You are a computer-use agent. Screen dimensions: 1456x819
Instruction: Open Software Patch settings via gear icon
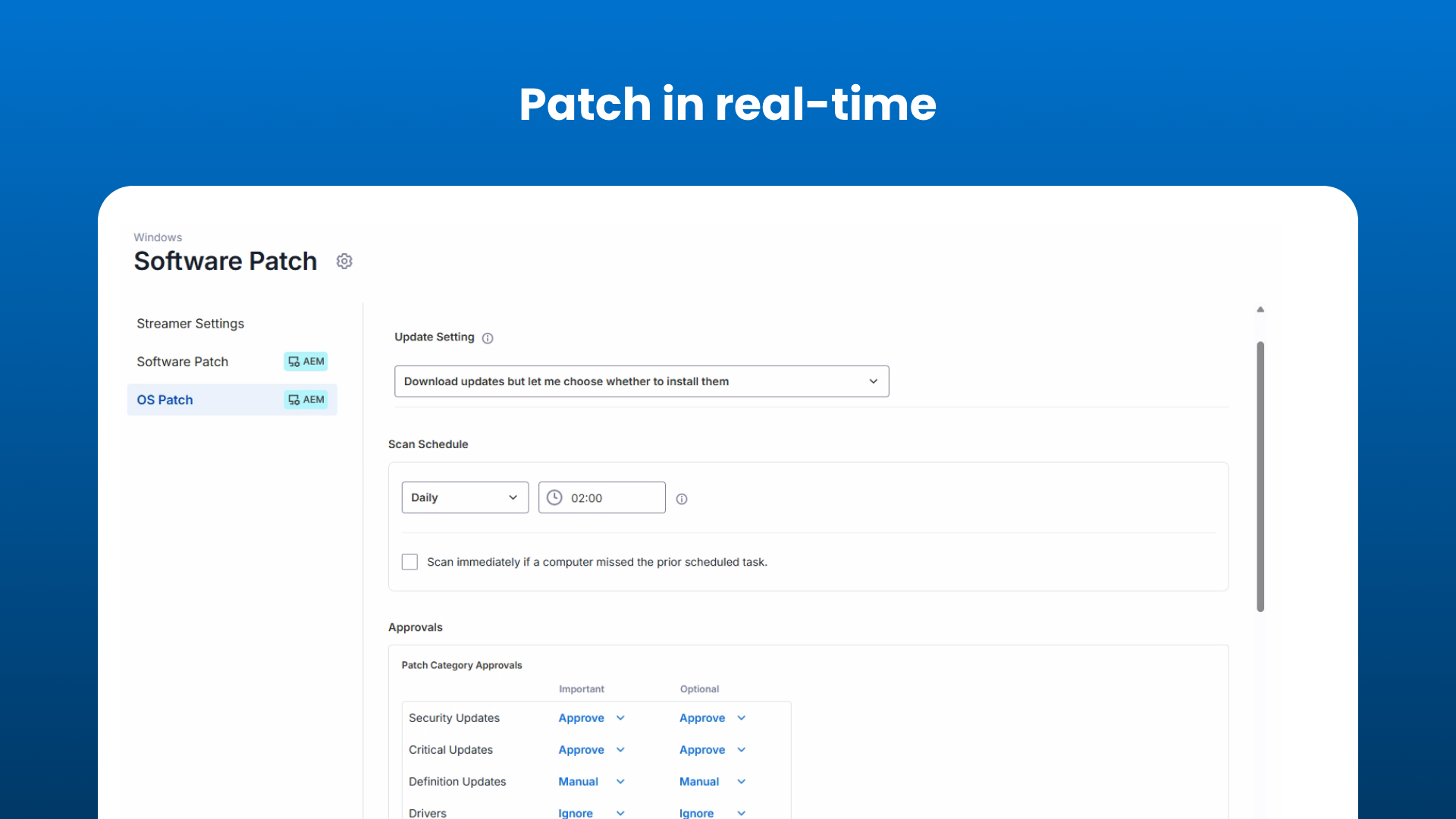click(x=344, y=260)
